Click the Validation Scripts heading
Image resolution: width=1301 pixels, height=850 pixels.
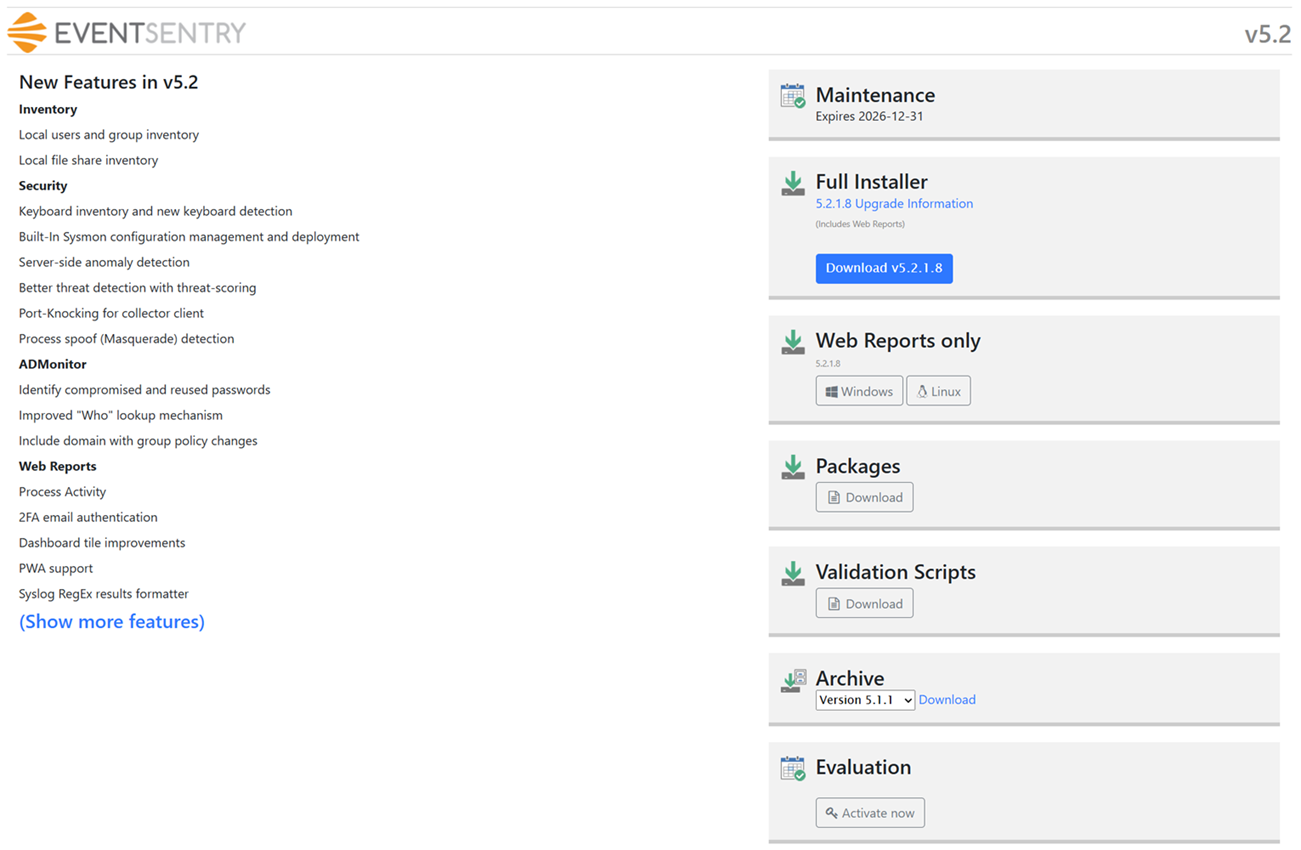pos(895,572)
